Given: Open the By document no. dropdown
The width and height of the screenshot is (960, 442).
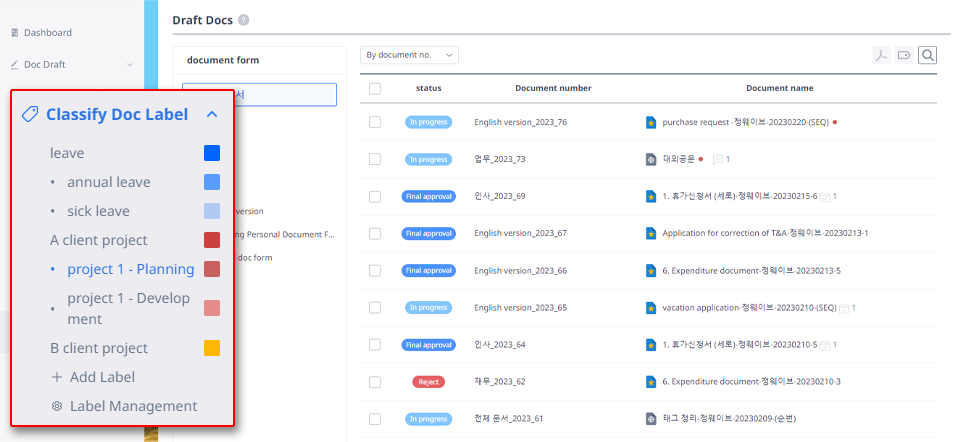Looking at the screenshot, I should pos(409,55).
